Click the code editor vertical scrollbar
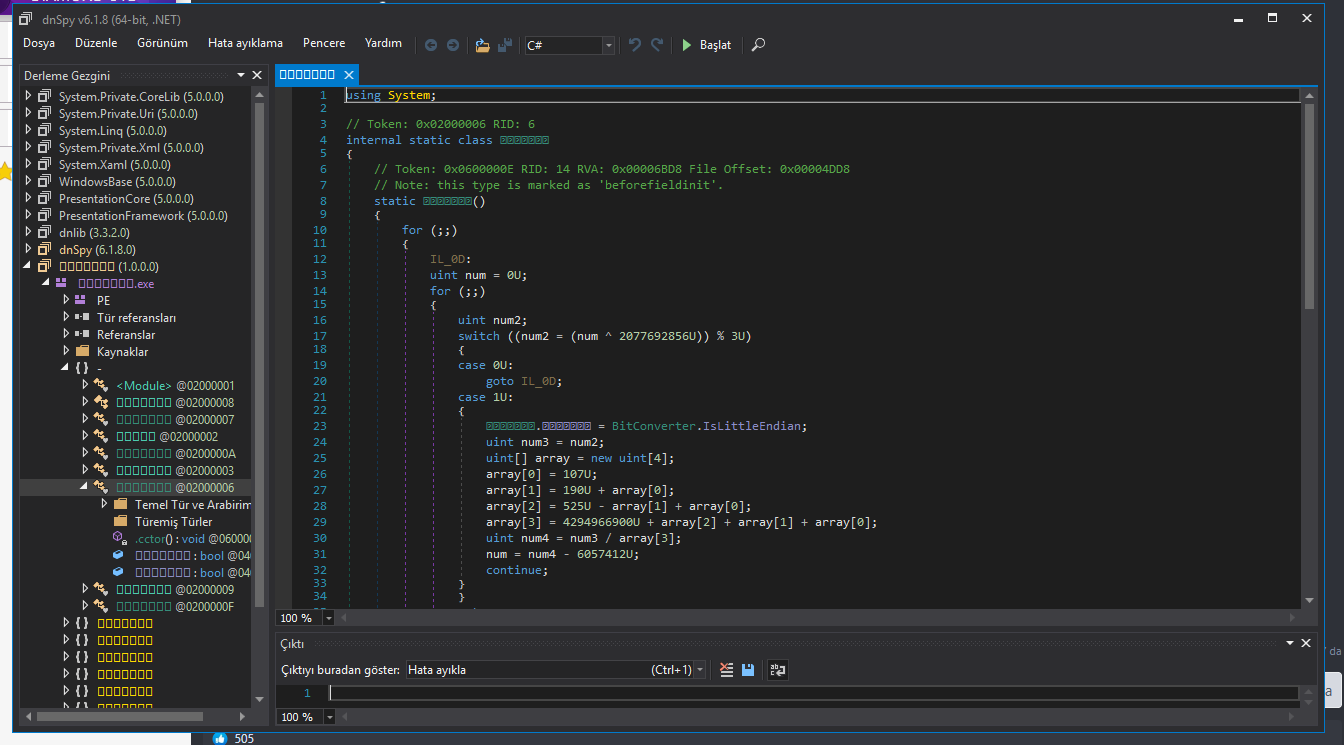 coord(1309,207)
